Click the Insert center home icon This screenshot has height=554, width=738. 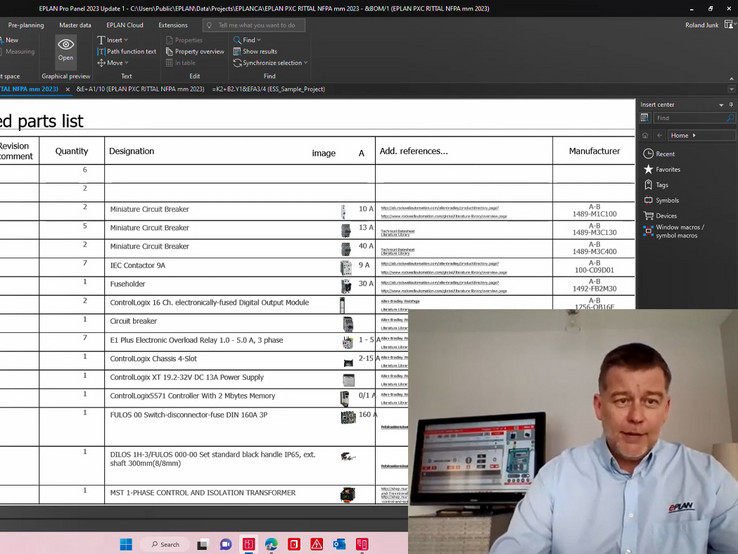click(645, 136)
